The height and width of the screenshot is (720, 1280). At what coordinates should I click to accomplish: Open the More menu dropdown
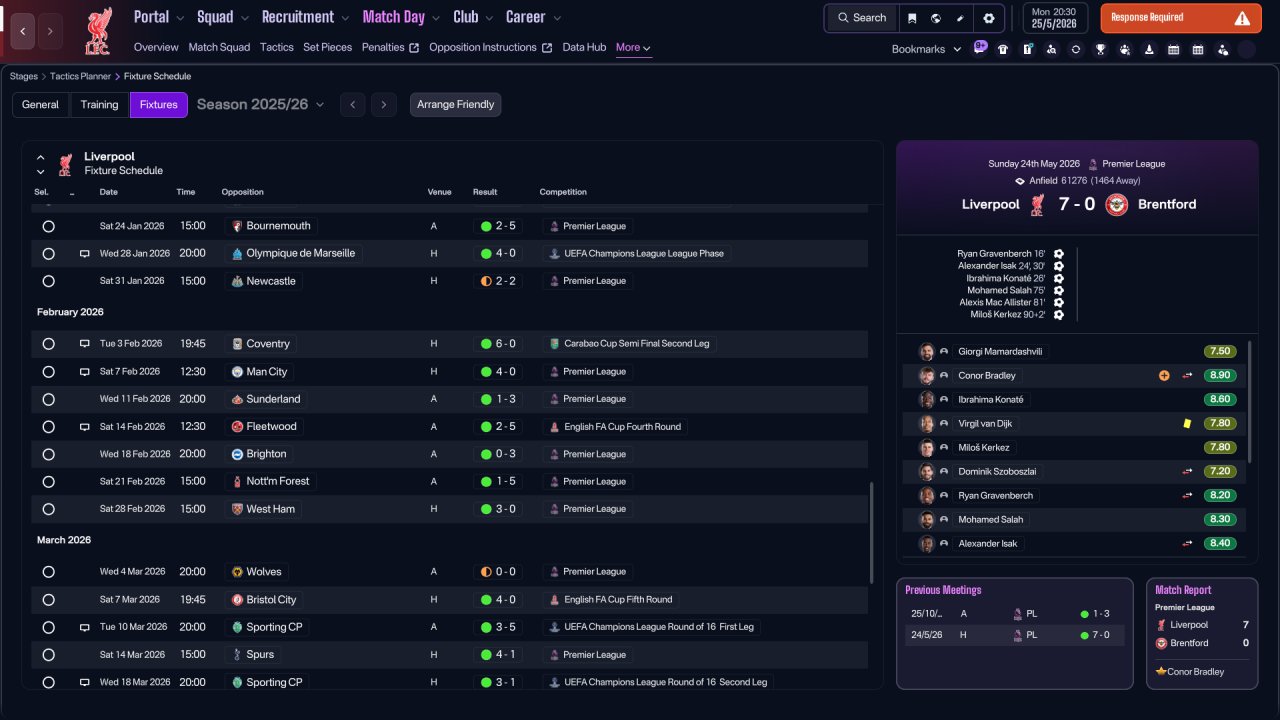point(634,48)
